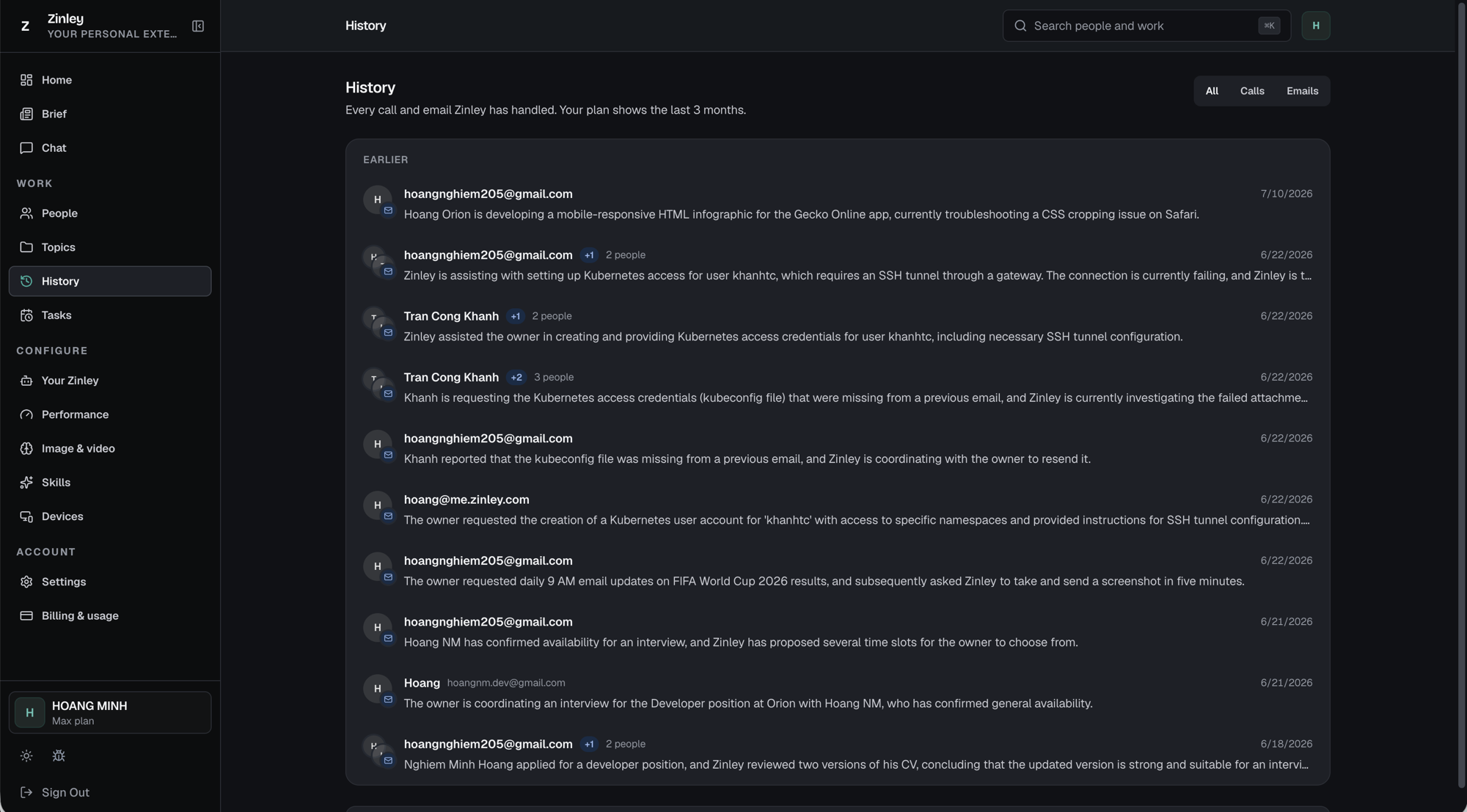1467x812 pixels.
Task: Open the Brief menu item
Action: coord(110,114)
